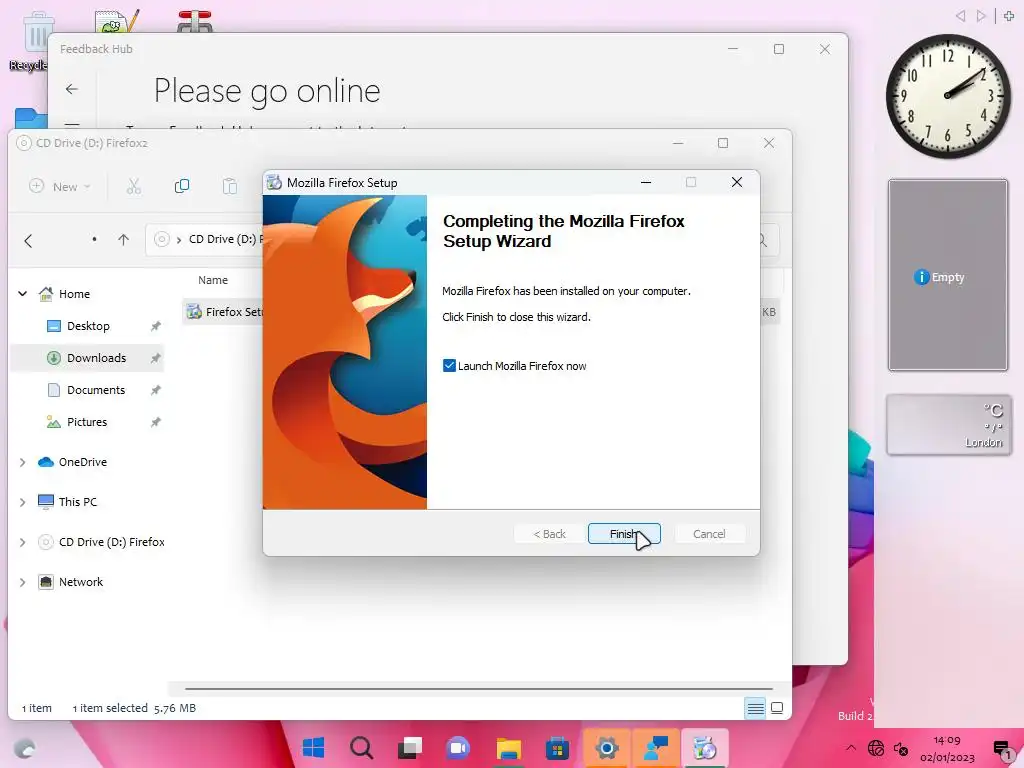Open File Explorer from the taskbar
Screen dimensions: 1024x768
click(508, 748)
